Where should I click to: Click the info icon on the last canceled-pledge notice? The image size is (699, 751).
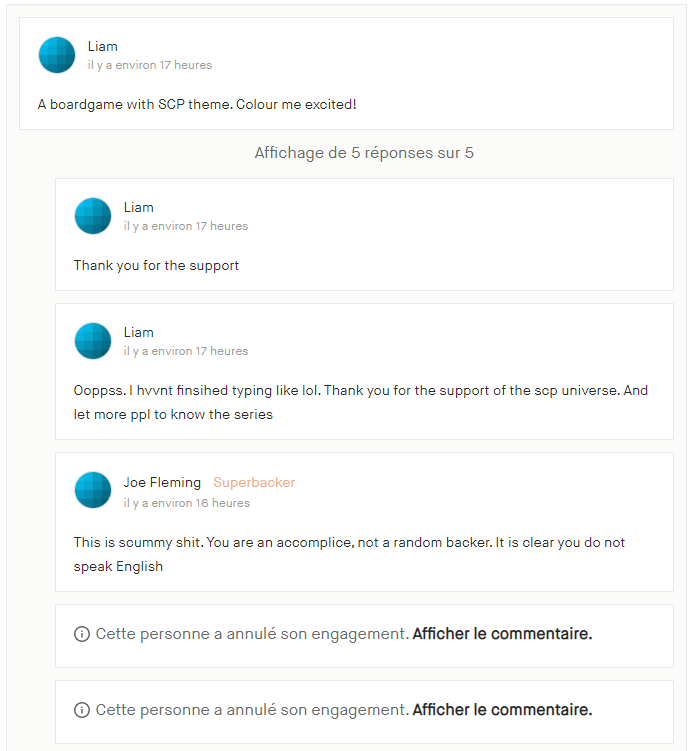pyautogui.click(x=82, y=710)
